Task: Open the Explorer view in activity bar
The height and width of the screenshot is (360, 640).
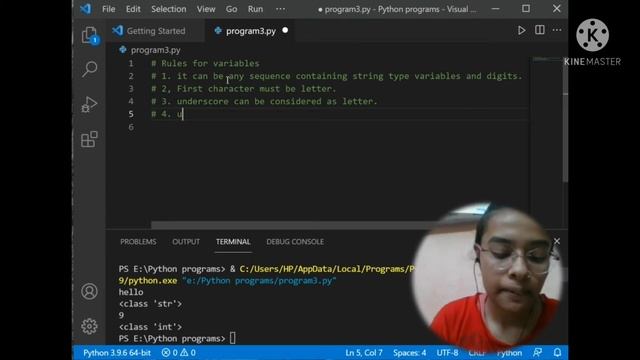Action: point(89,35)
